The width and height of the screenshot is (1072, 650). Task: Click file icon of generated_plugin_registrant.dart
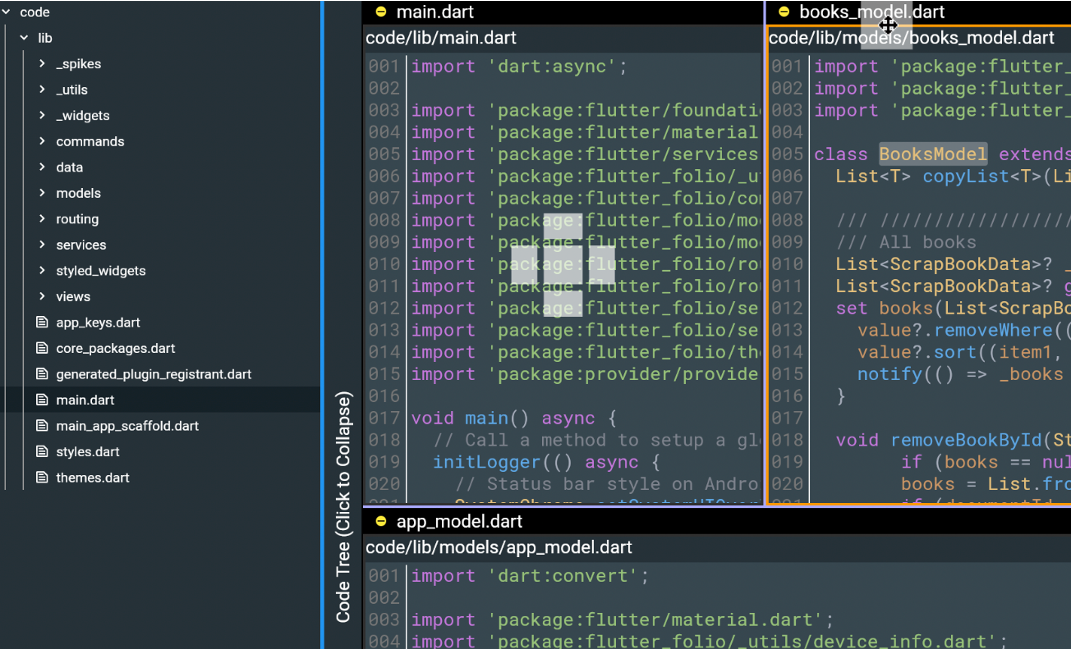coord(42,375)
